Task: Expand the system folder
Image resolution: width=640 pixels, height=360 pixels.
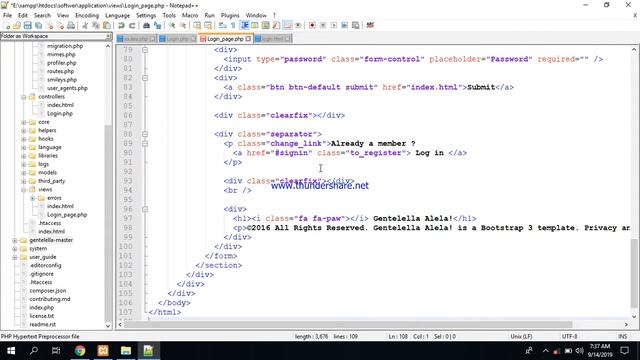Action: (x=15, y=249)
